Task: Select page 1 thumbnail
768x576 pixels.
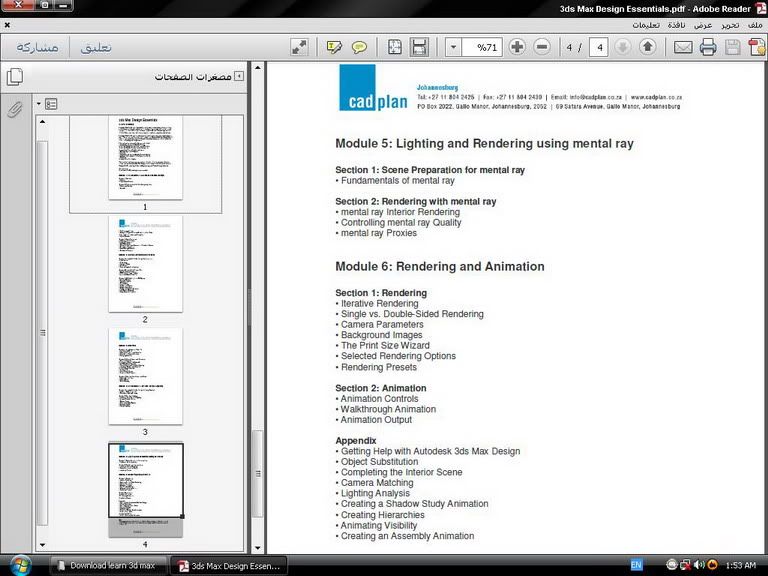Action: pyautogui.click(x=145, y=158)
